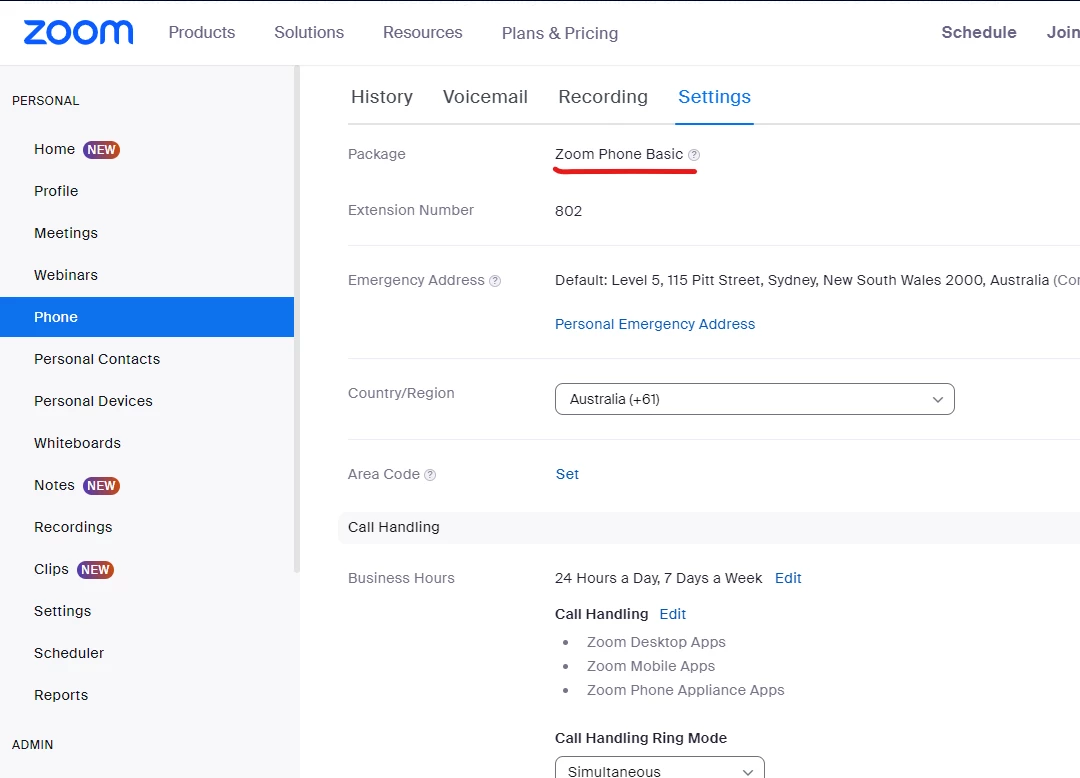Open Settings in the sidebar
The image size is (1080, 778).
62,611
